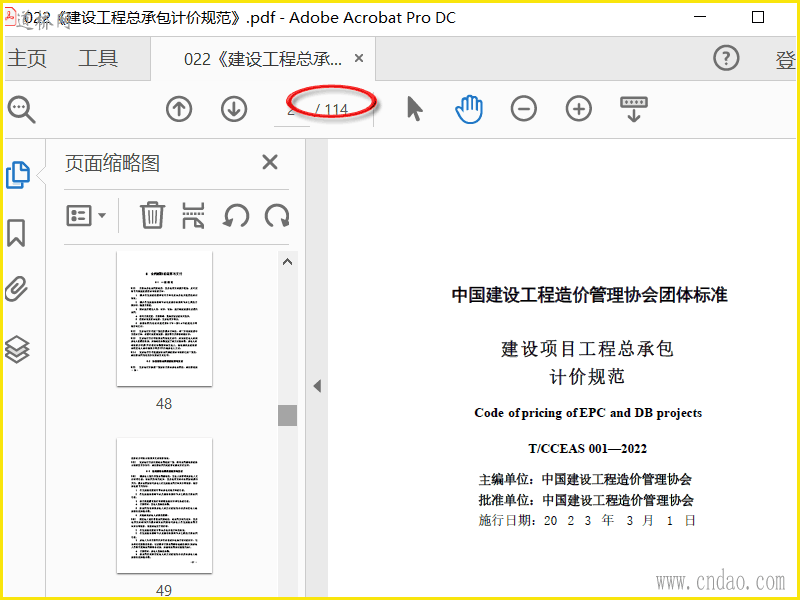Click the 计价规范 subtitle text
This screenshot has width=800, height=600.
pyautogui.click(x=587, y=377)
